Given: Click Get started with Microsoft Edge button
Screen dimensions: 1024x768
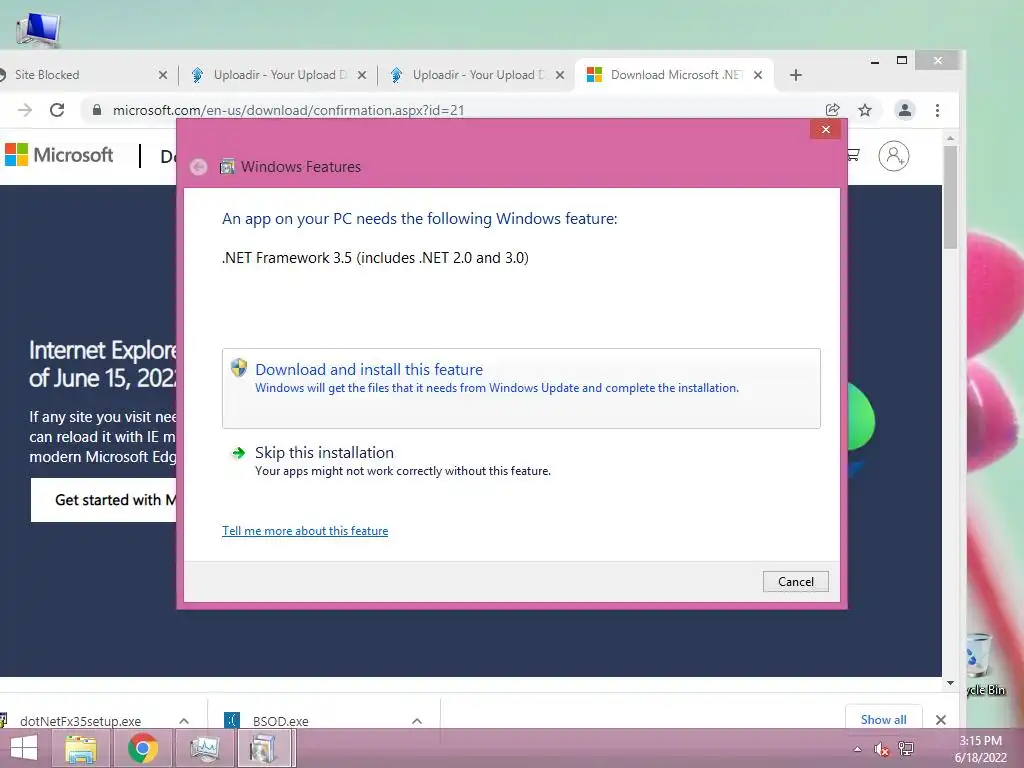Looking at the screenshot, I should tap(103, 500).
